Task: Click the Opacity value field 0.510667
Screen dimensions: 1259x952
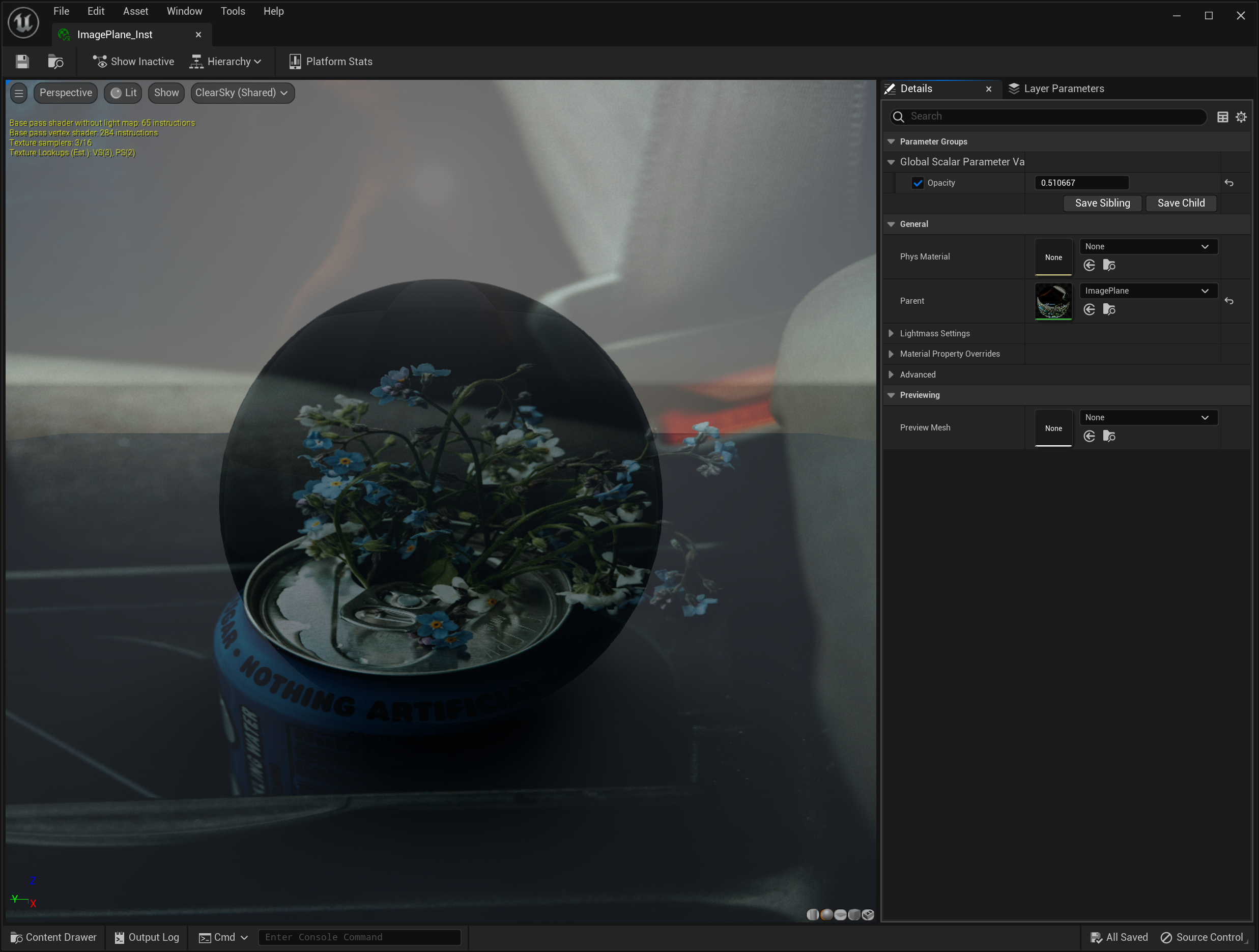Action: coord(1080,183)
